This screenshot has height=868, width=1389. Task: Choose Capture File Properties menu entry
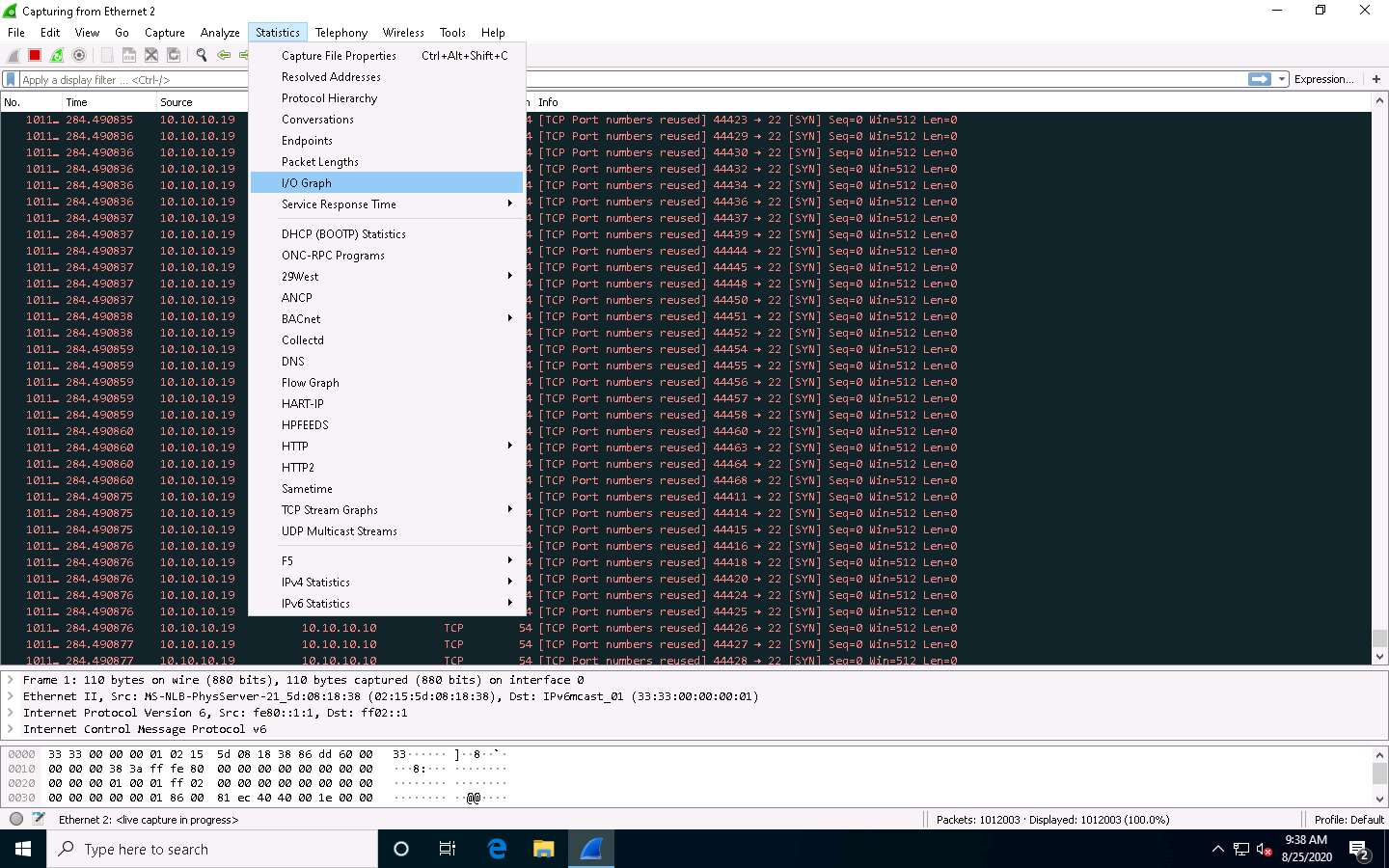387,55
